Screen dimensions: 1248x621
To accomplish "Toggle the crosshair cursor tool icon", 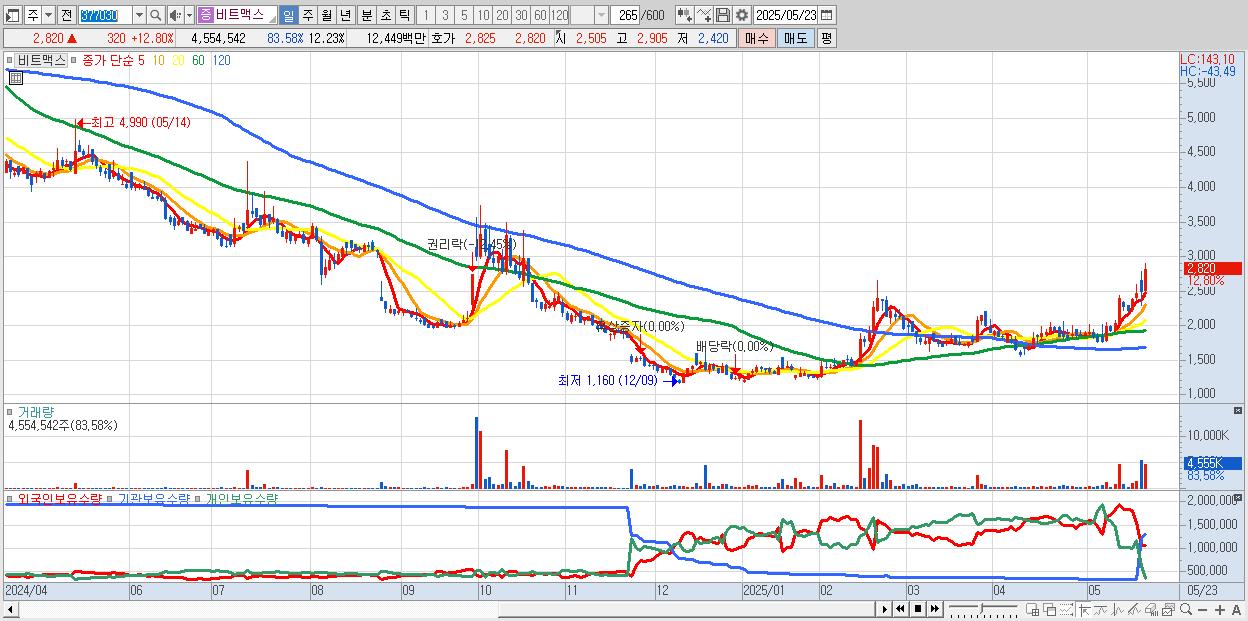I will pyautogui.click(x=1084, y=609).
